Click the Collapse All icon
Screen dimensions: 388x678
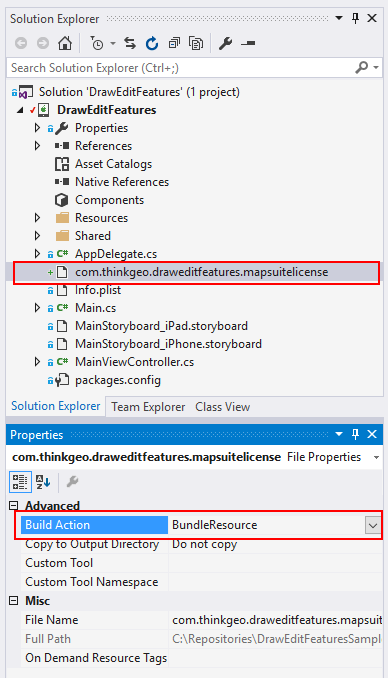tap(174, 43)
